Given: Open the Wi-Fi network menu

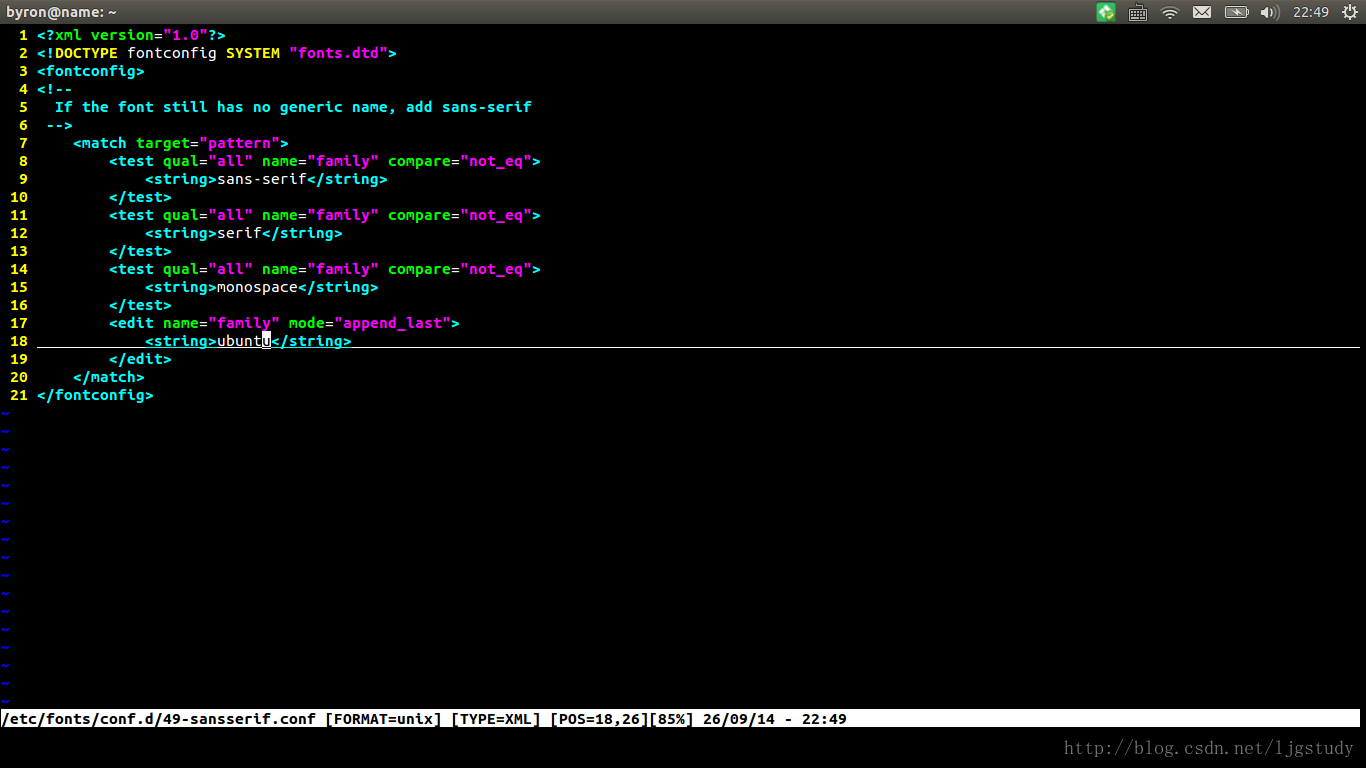Looking at the screenshot, I should [1169, 12].
